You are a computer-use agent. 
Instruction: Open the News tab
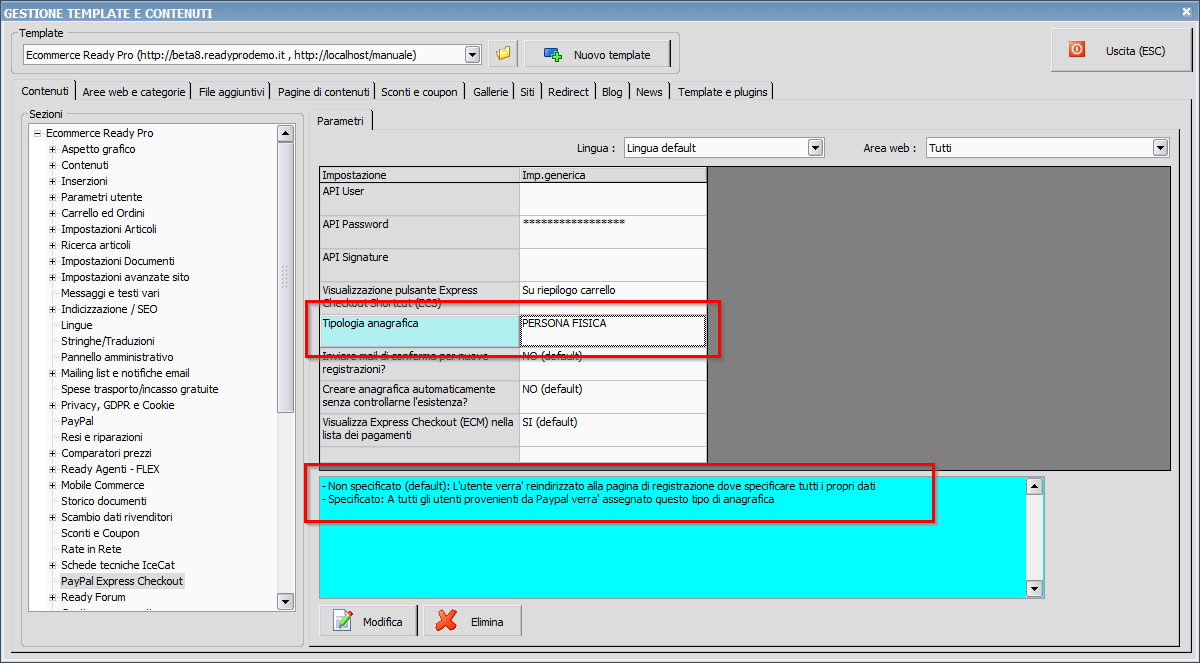pyautogui.click(x=649, y=92)
